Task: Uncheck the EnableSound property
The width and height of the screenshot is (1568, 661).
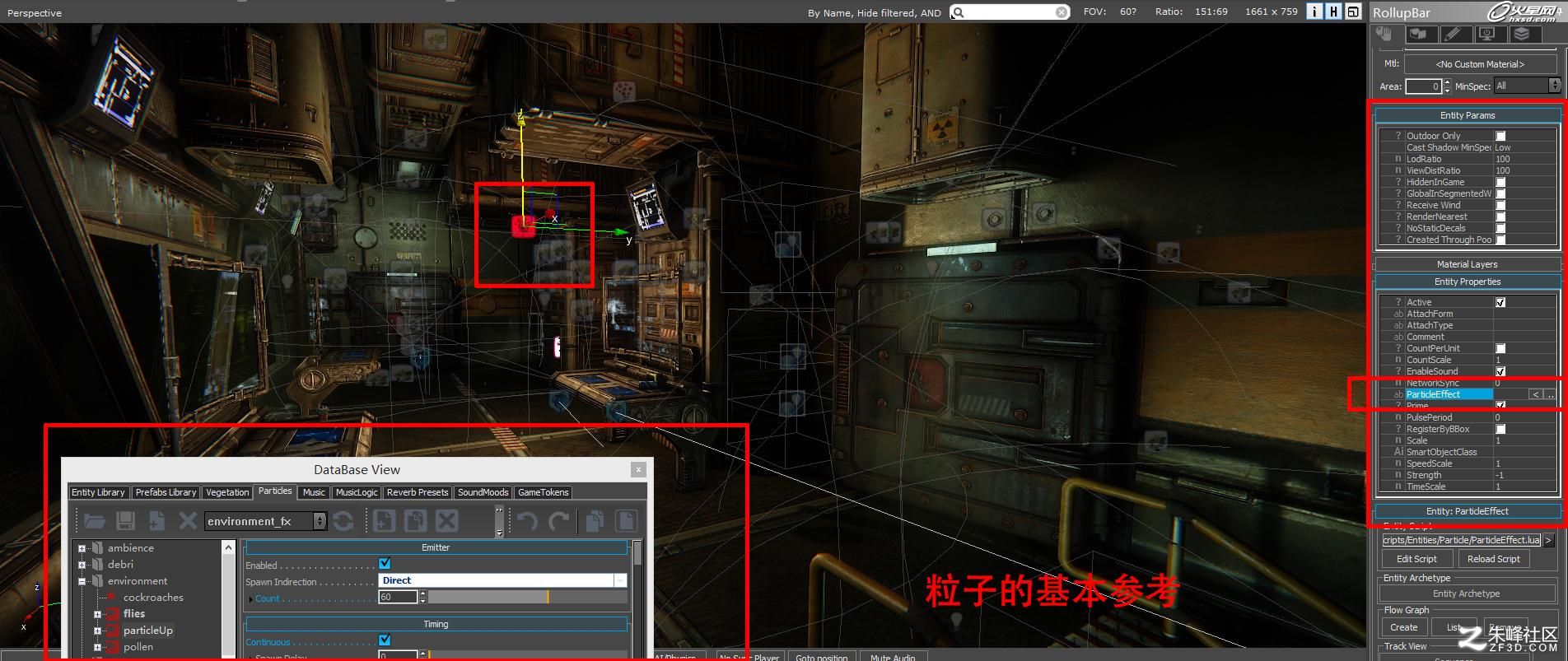Action: pyautogui.click(x=1500, y=371)
